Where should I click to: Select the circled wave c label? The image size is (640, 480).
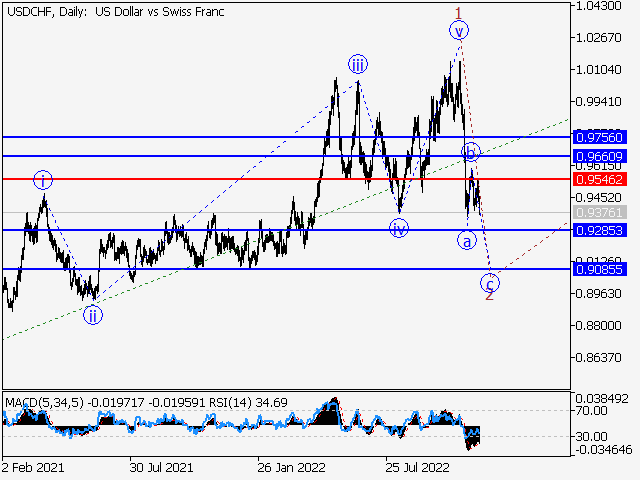tap(490, 283)
